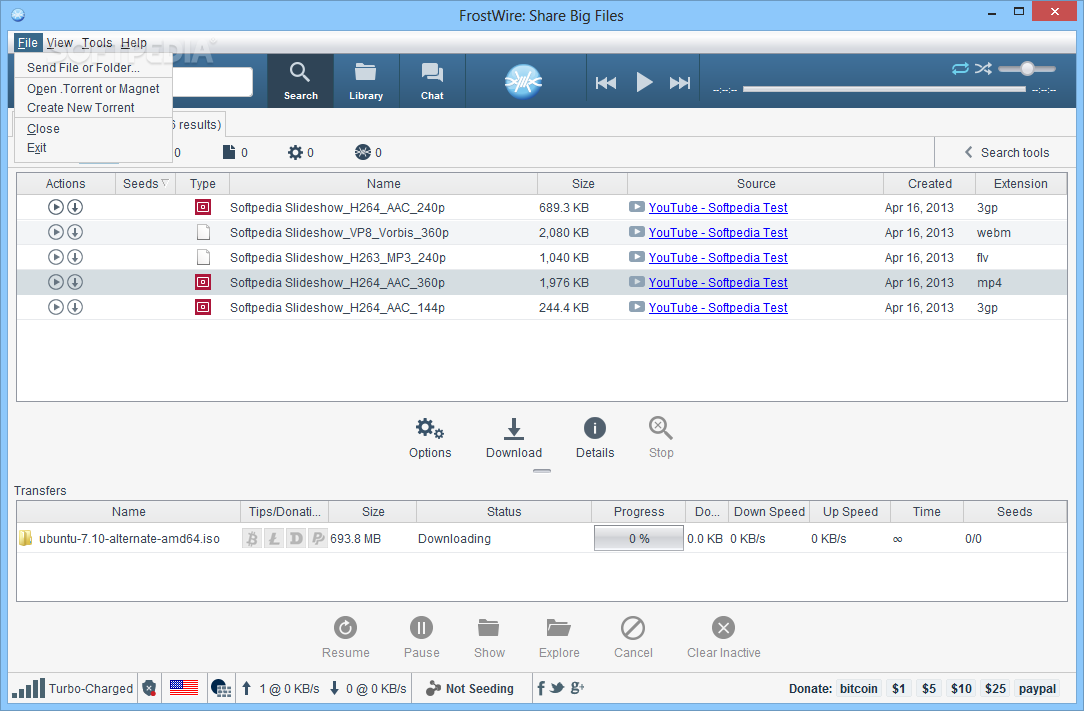Play preview of H263_MP3_240p result
The height and width of the screenshot is (711, 1084).
[56, 257]
